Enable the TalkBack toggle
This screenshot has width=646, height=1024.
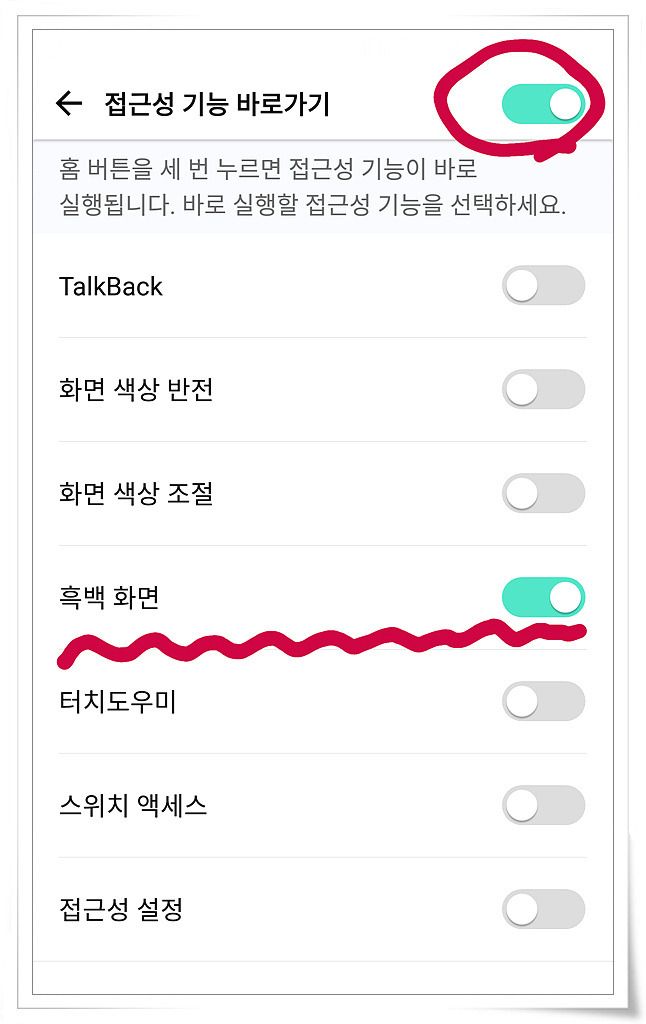point(543,285)
